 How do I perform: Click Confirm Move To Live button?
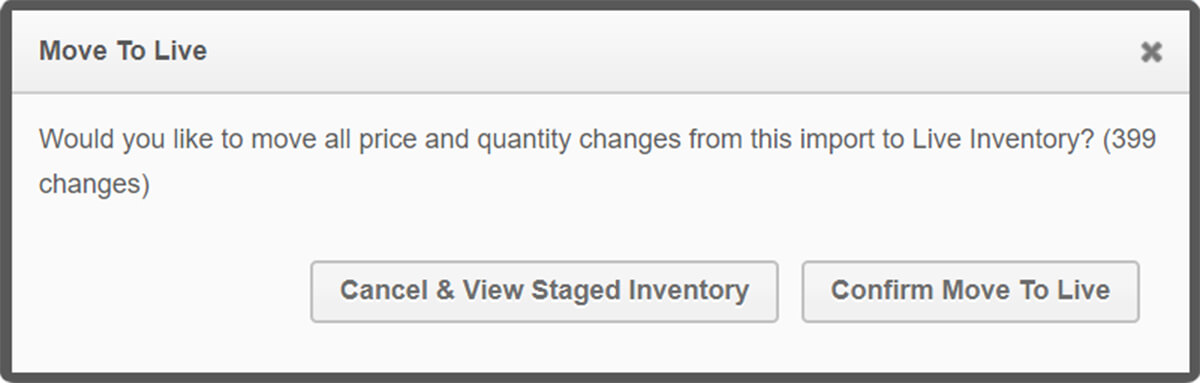970,291
